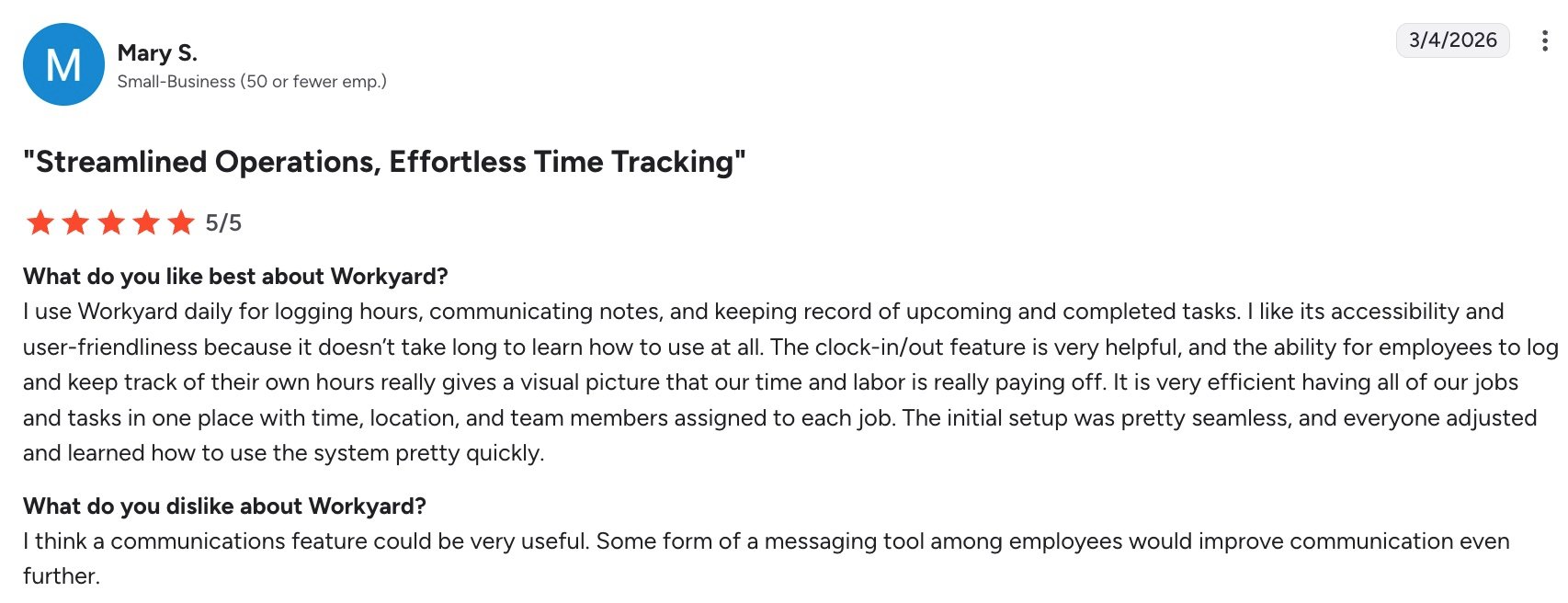Click the 5/5 rating score text
The width and height of the screenshot is (1568, 603).
point(223,222)
